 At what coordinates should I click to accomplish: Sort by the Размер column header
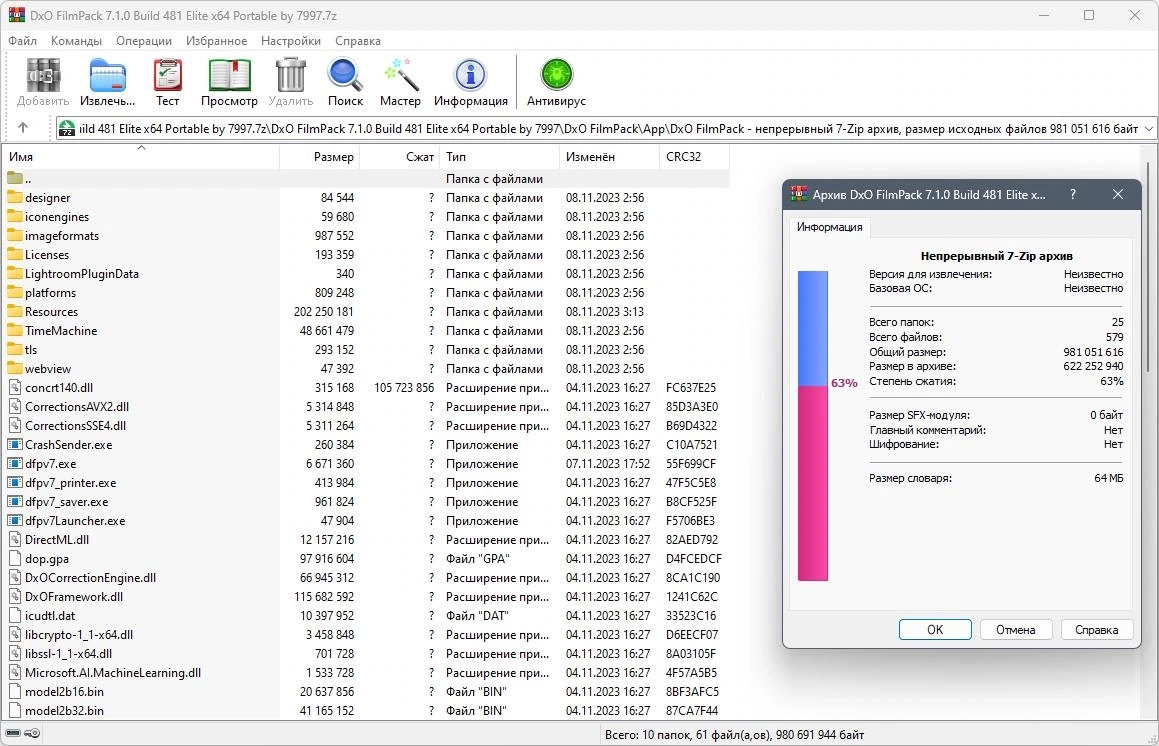(x=319, y=157)
